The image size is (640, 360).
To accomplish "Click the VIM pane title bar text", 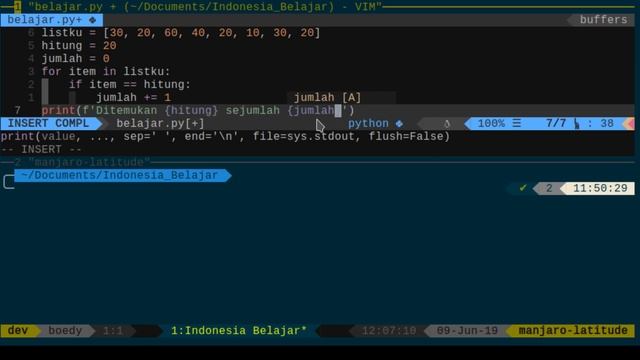I will [x=204, y=7].
